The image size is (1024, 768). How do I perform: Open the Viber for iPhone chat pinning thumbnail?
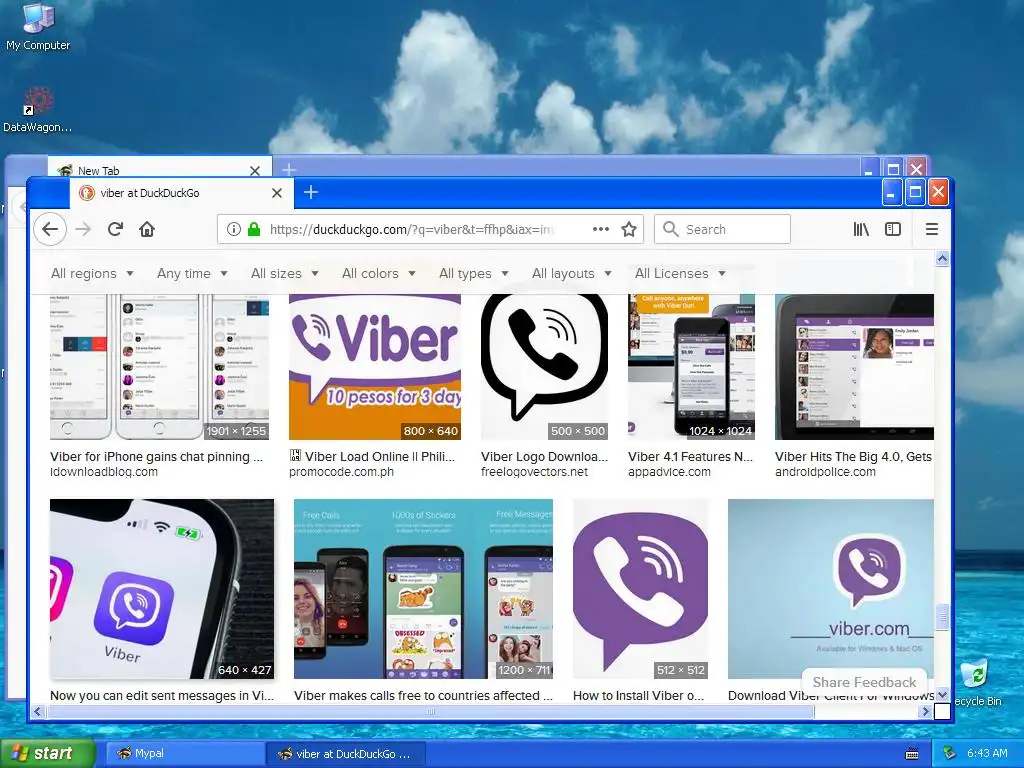159,367
